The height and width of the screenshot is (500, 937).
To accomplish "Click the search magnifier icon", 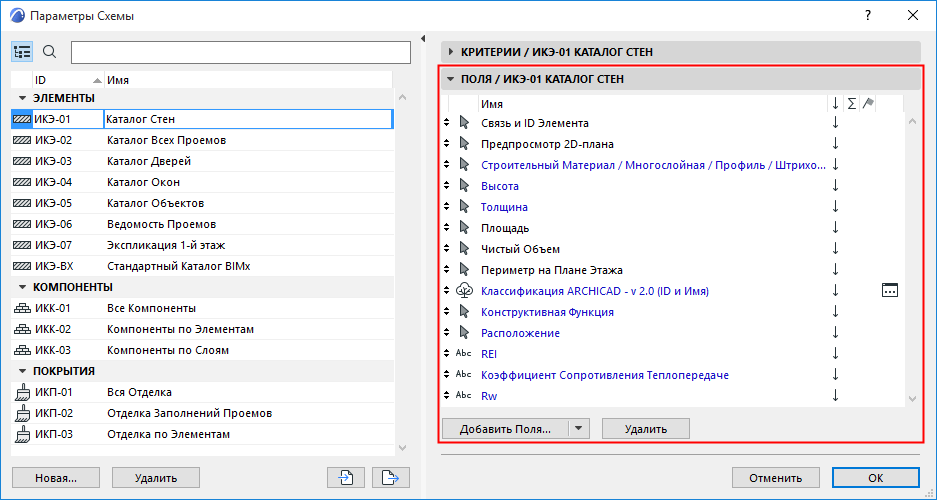I will [x=50, y=52].
